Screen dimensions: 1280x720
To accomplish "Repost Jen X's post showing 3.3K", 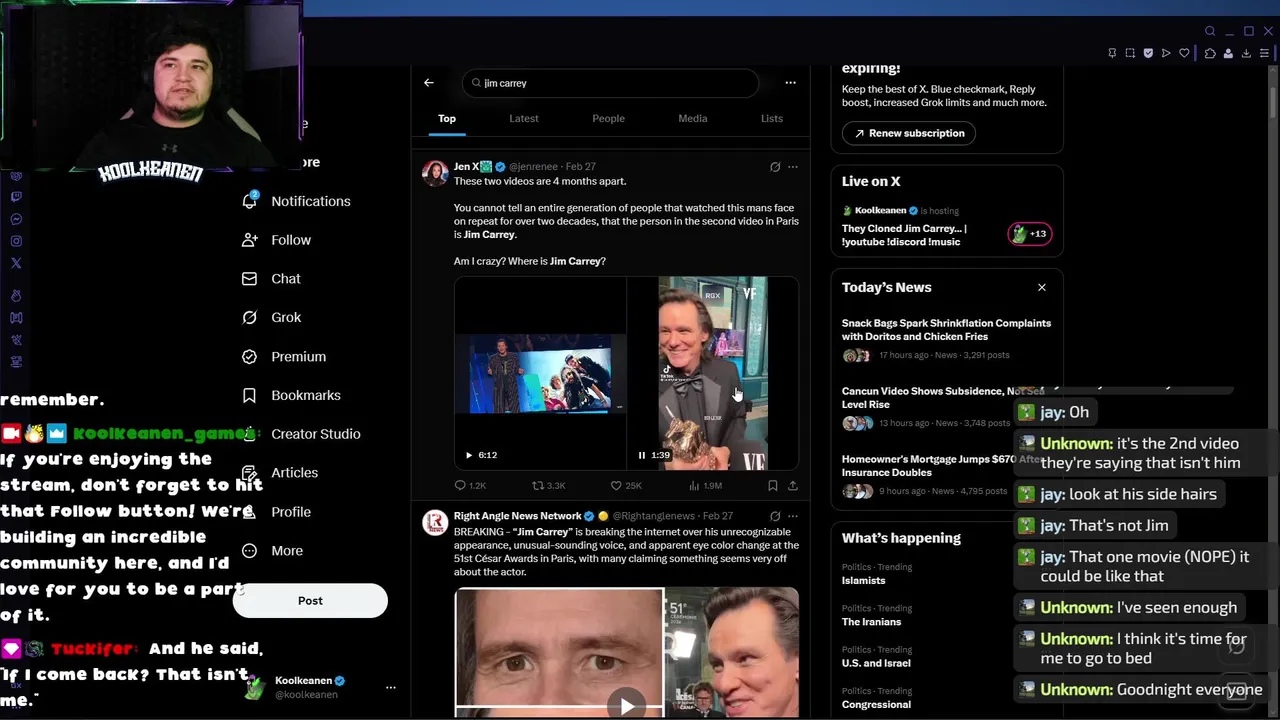I will click(x=549, y=485).
